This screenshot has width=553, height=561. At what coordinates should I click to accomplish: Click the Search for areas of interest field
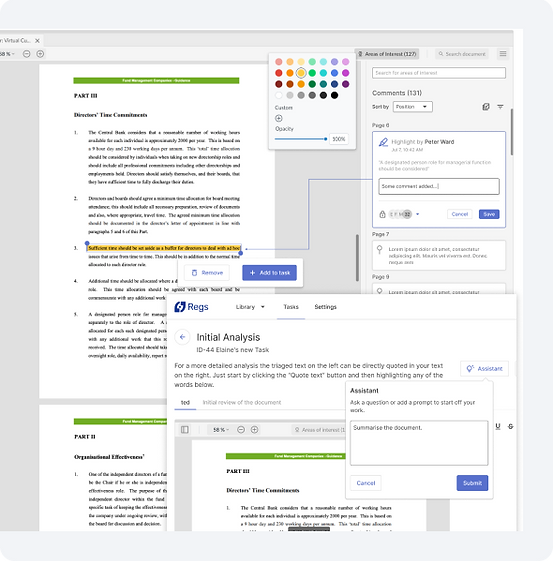pos(439,73)
